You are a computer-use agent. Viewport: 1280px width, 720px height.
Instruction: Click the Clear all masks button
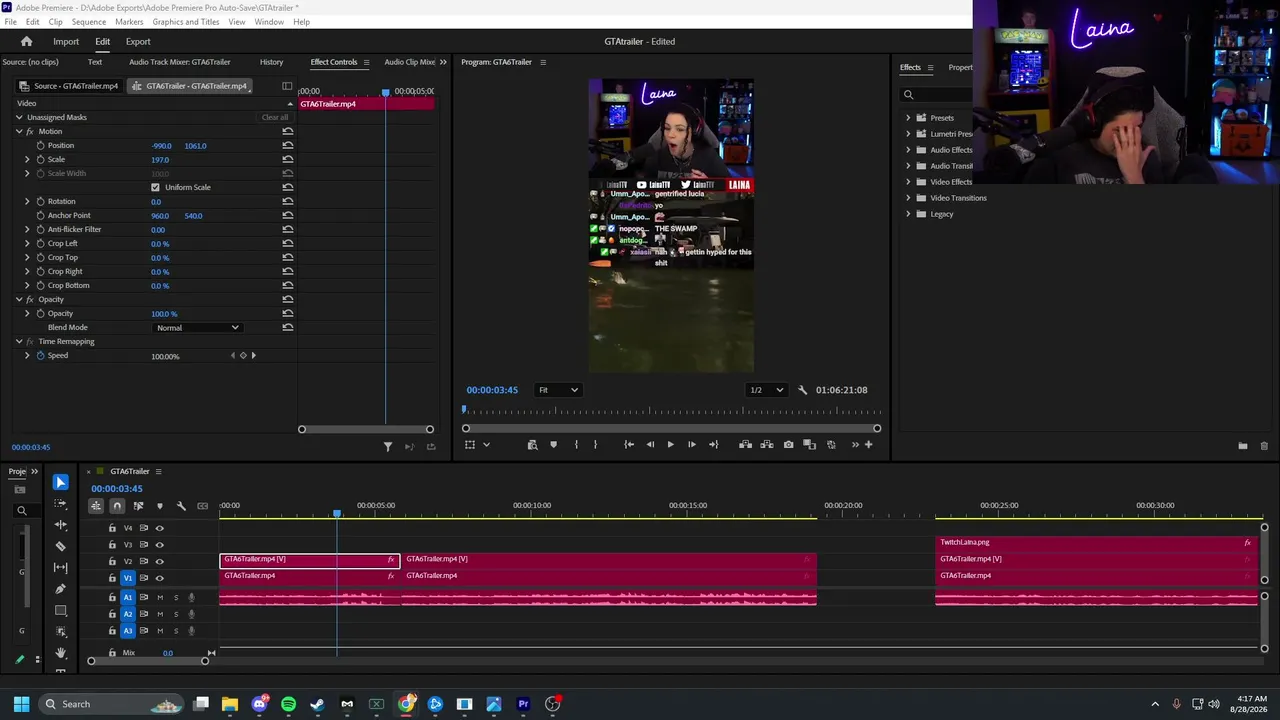click(x=275, y=118)
